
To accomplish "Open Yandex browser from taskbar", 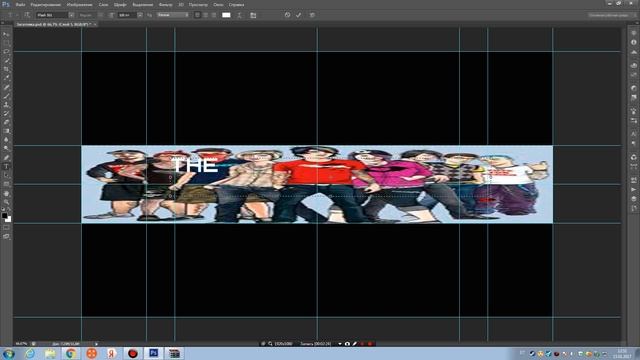I will [111, 353].
